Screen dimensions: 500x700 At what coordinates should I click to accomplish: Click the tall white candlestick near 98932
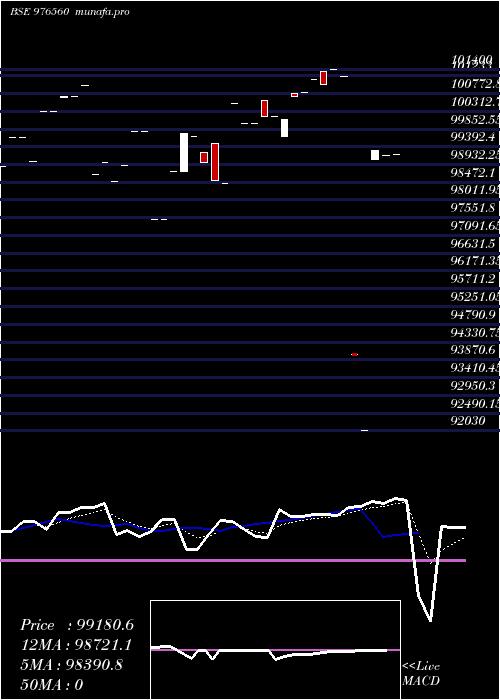pos(184,152)
